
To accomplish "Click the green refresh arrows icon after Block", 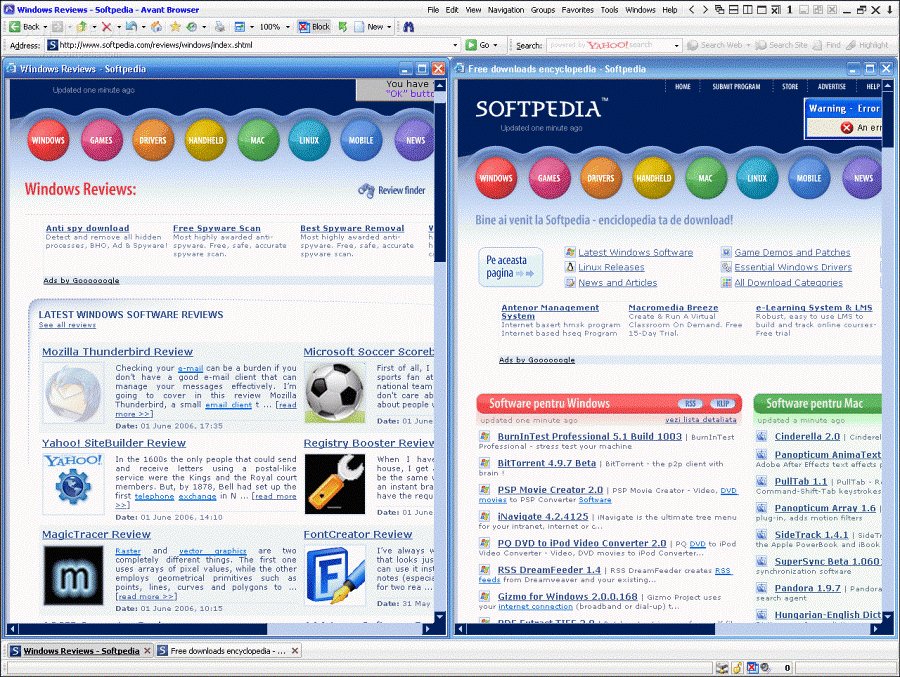I will point(343,26).
